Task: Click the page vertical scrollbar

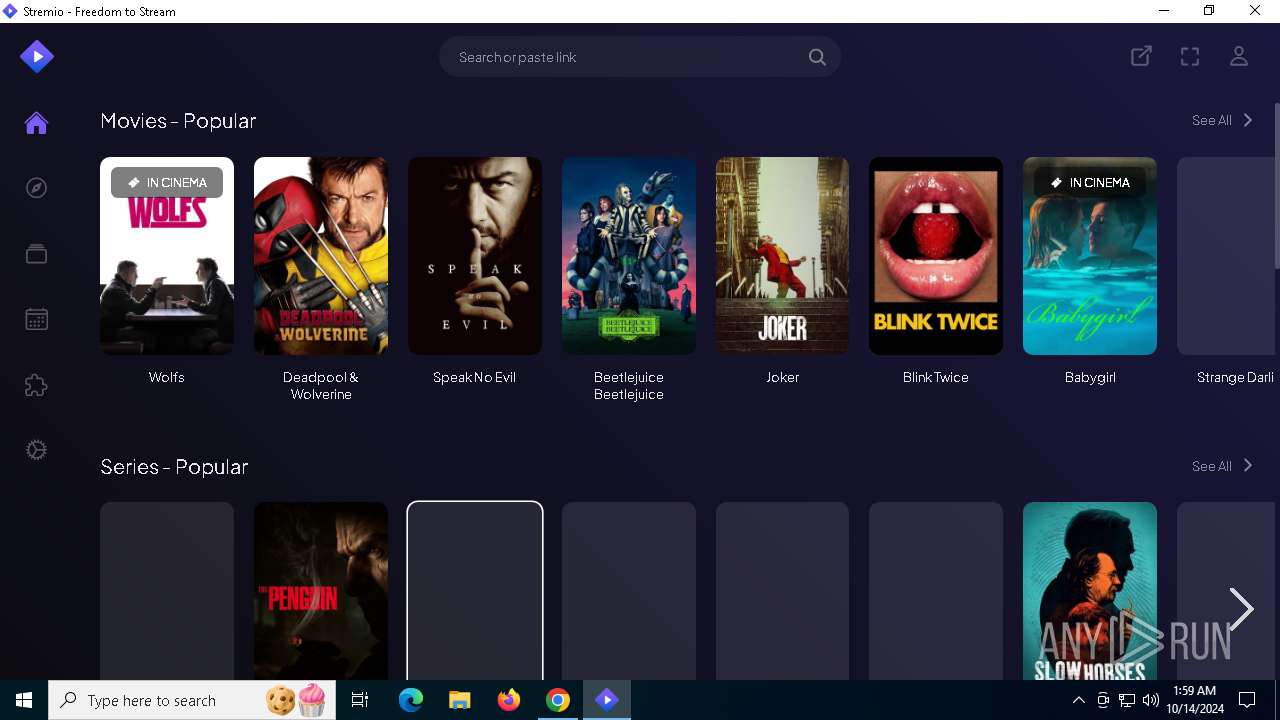Action: (x=1276, y=186)
